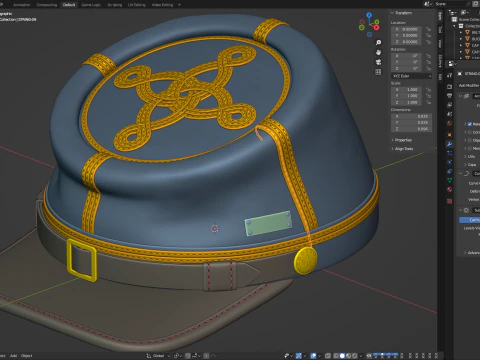This screenshot has height=360, width=480.
Task: Switch to the Video Editing workspace tab
Action: click(162, 5)
